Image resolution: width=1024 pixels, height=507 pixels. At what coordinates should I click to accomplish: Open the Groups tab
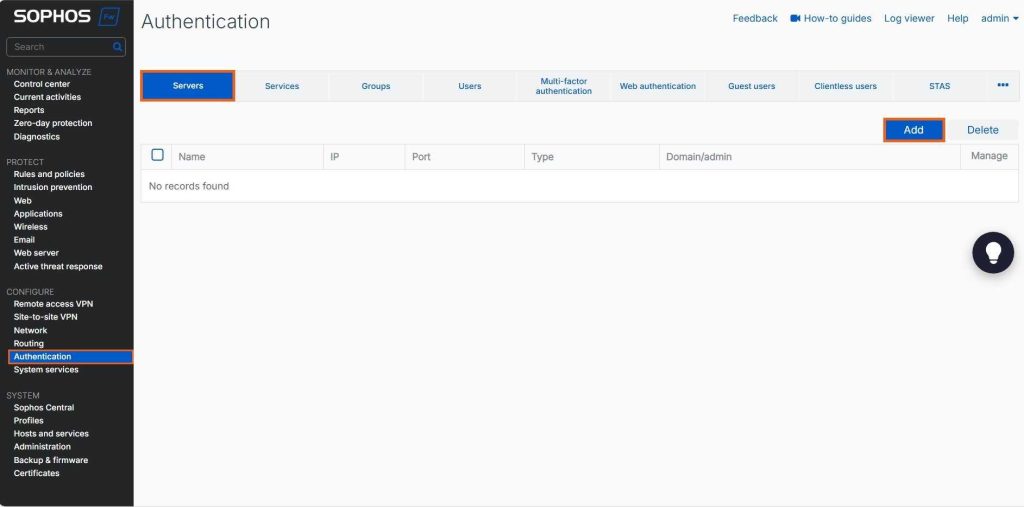click(x=376, y=86)
